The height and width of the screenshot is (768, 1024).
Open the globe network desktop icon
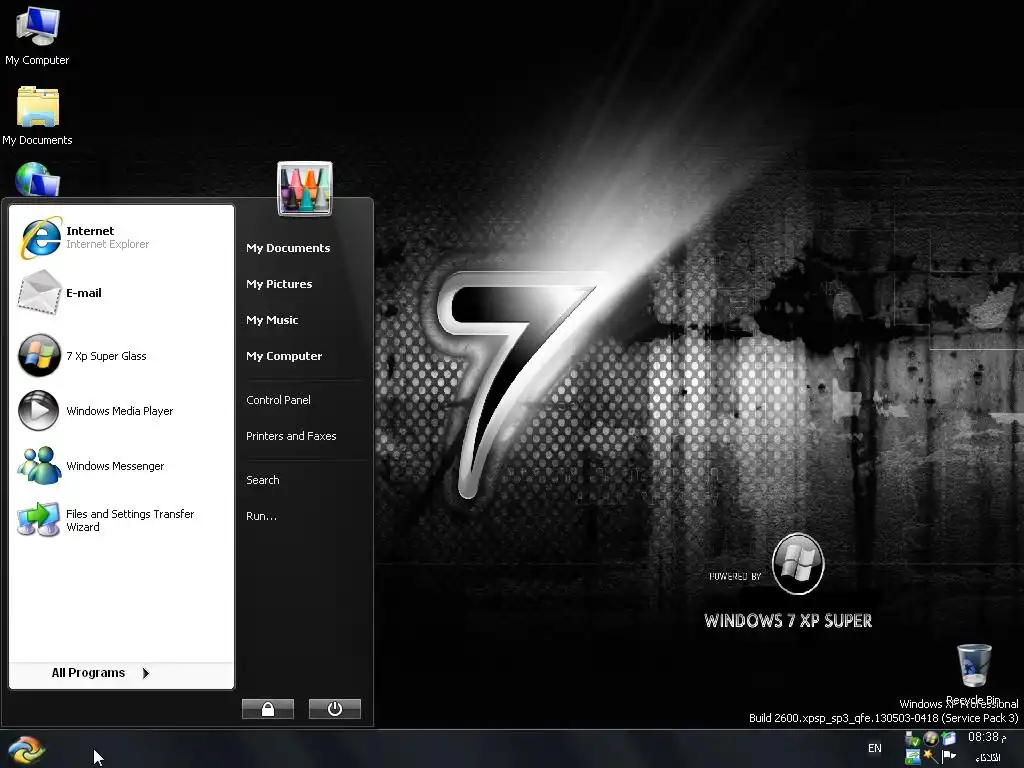[37, 179]
